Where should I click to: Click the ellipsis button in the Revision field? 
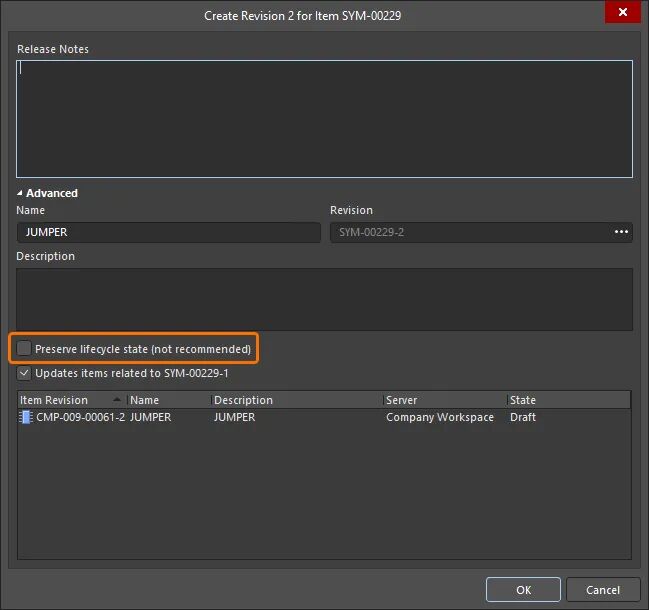(x=622, y=232)
